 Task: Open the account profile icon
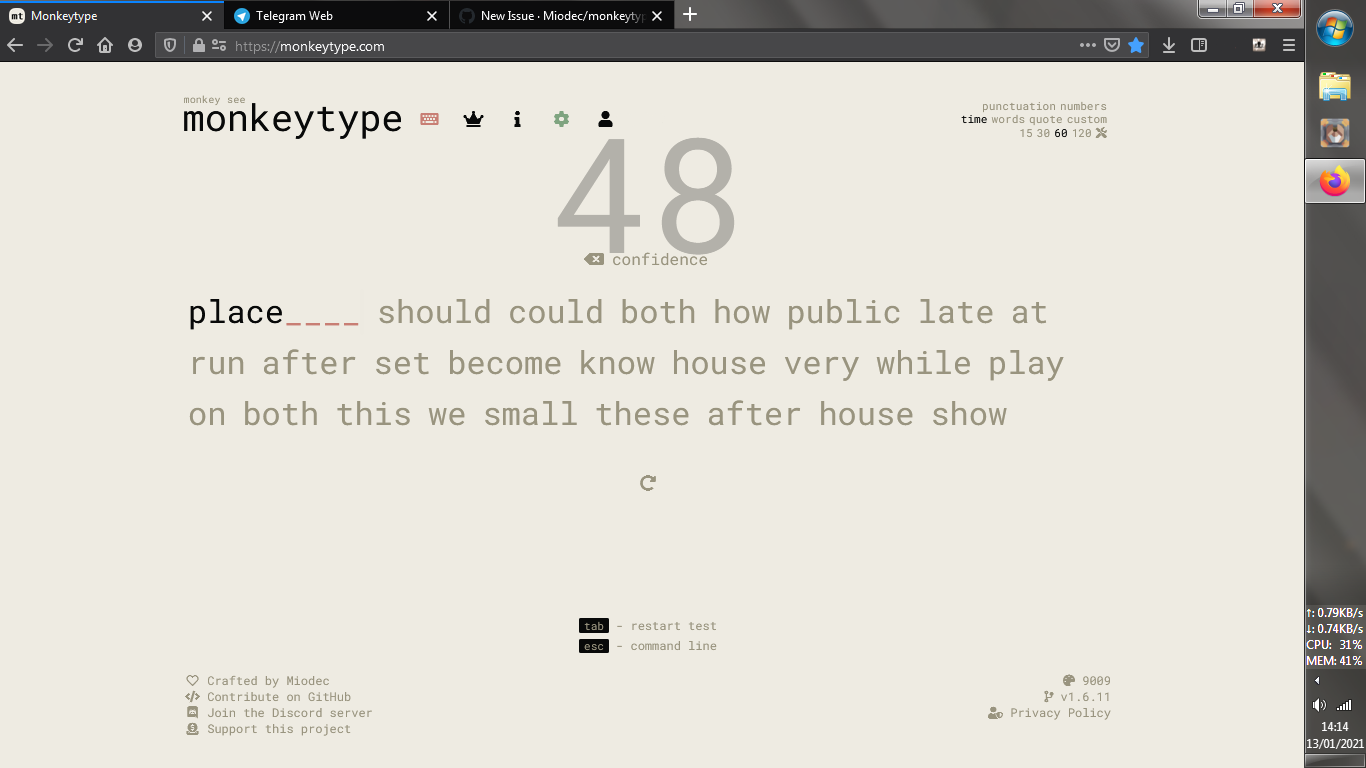click(x=605, y=119)
